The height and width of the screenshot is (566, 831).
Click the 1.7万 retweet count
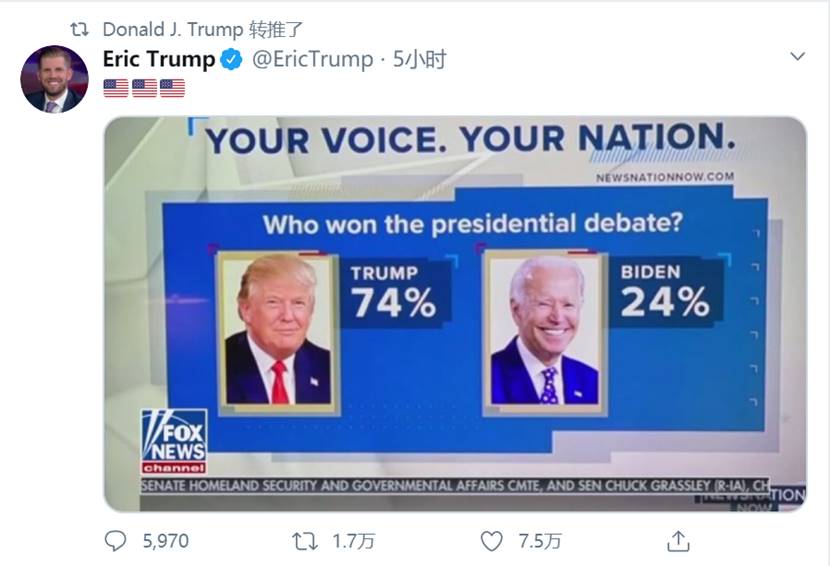354,541
